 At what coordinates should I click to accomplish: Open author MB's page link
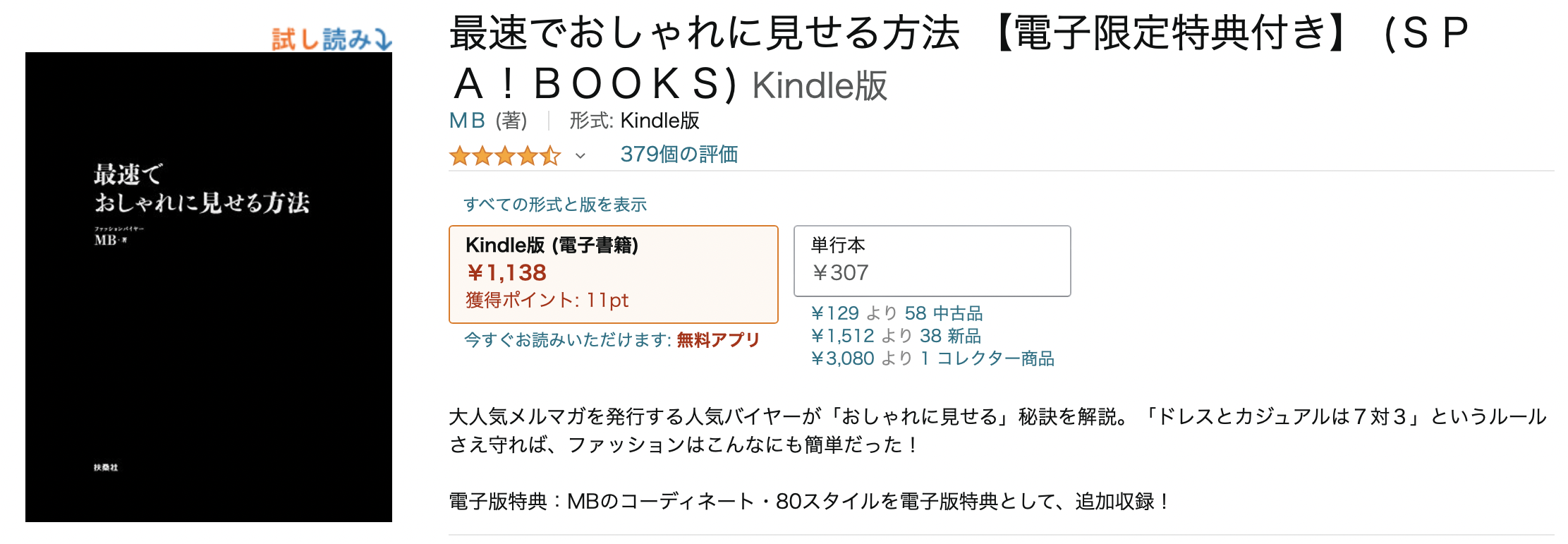pos(467,121)
